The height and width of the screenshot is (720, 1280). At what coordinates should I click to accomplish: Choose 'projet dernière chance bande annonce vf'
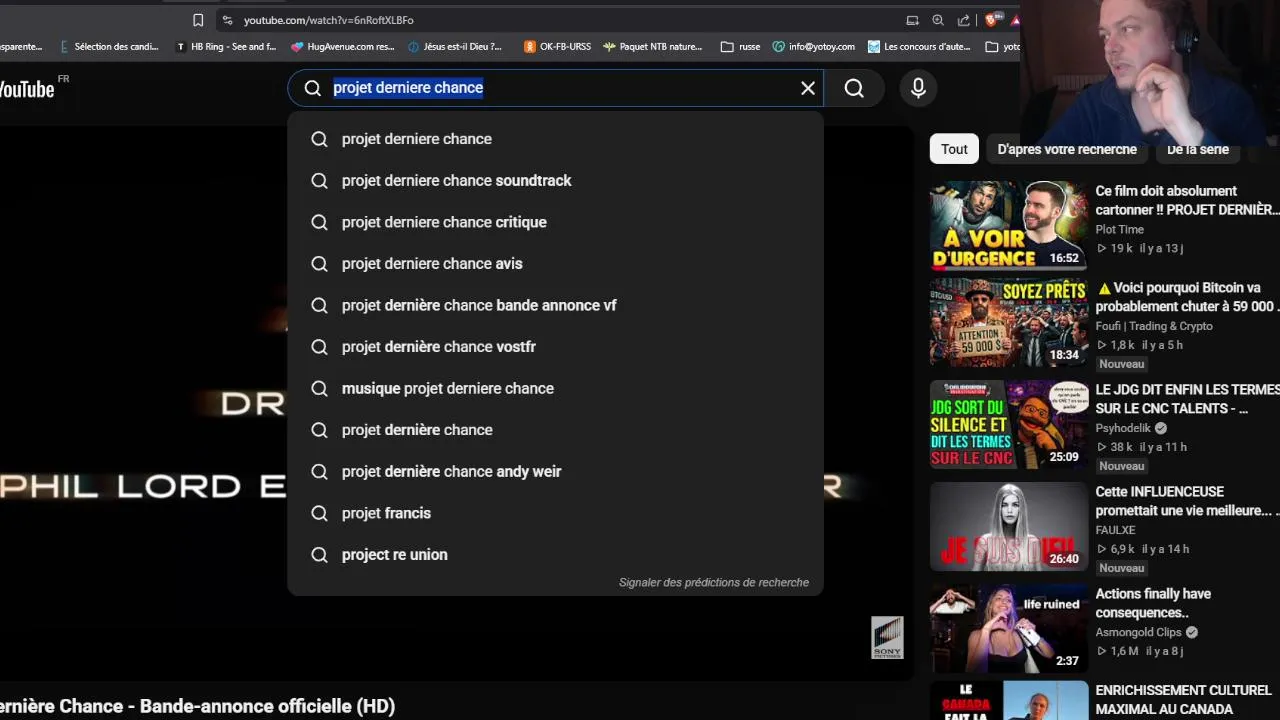[x=555, y=305]
